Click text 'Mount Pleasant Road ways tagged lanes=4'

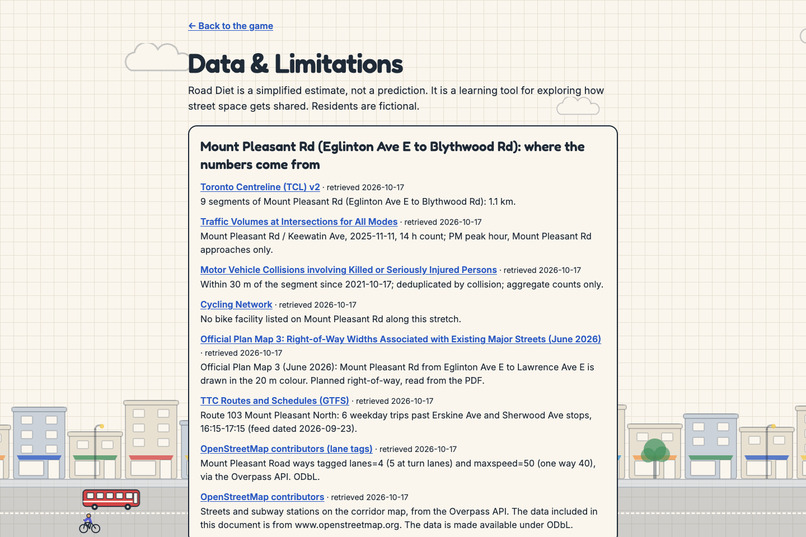292,463
